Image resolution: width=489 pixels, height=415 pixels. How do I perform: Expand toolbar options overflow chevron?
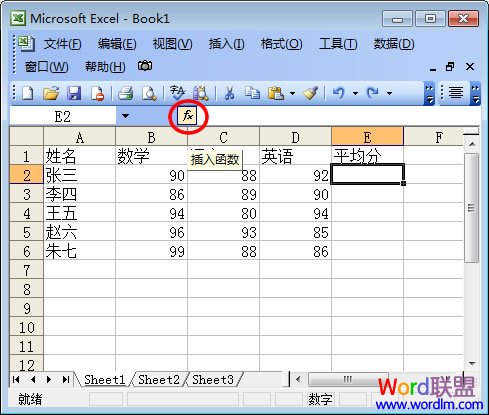tap(429, 93)
